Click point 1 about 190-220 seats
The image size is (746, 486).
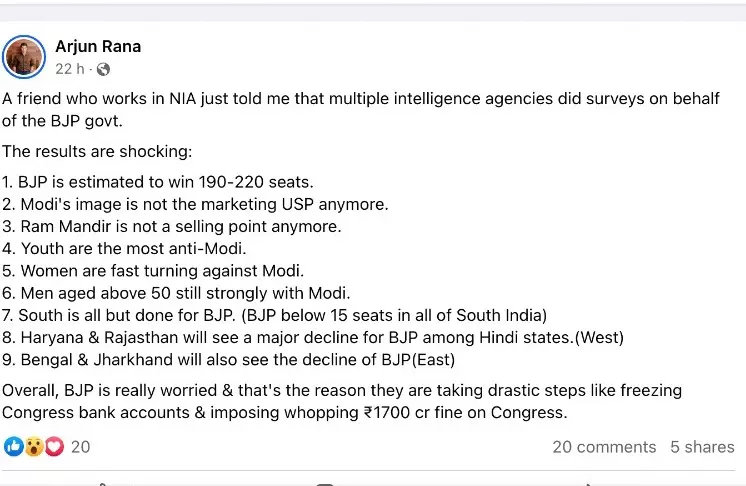coord(157,182)
